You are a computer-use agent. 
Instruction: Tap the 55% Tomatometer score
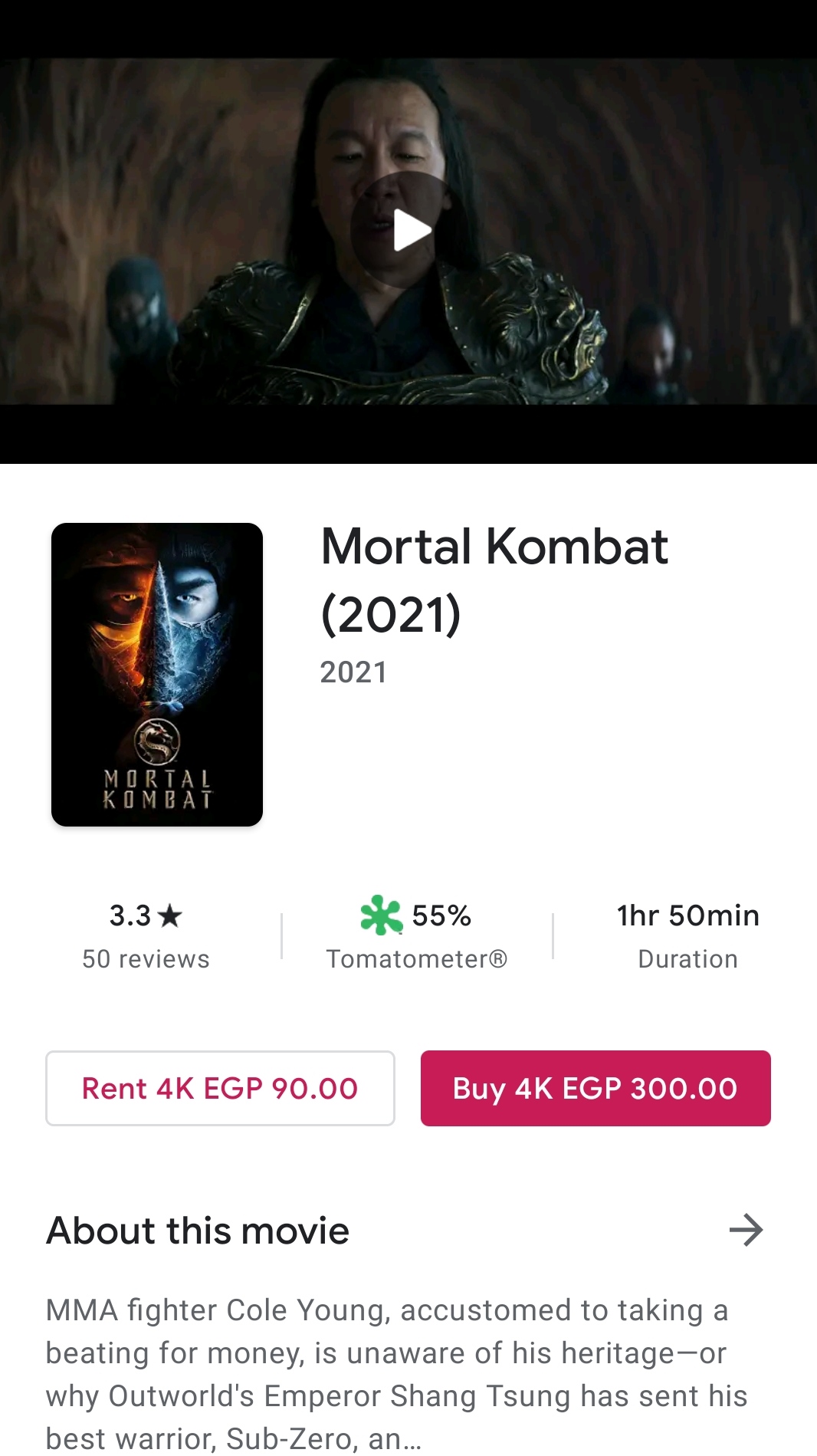point(441,915)
